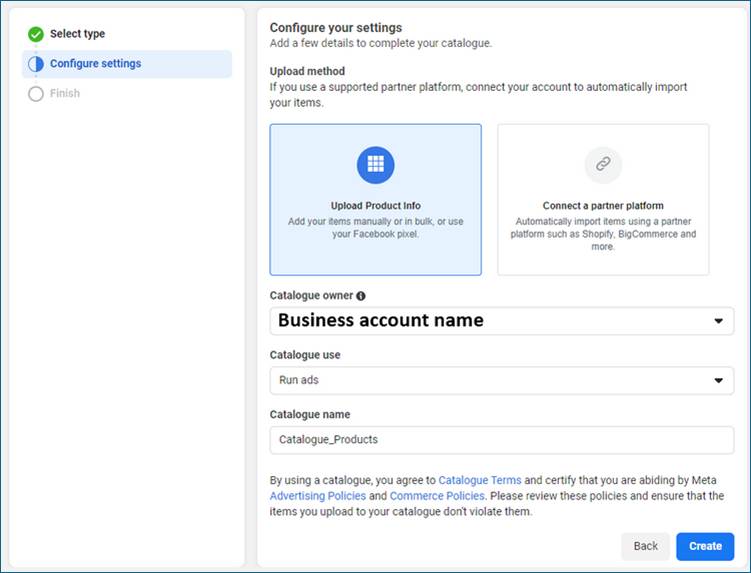
Task: Expand the Catalogue use dropdown
Action: [x=501, y=381]
